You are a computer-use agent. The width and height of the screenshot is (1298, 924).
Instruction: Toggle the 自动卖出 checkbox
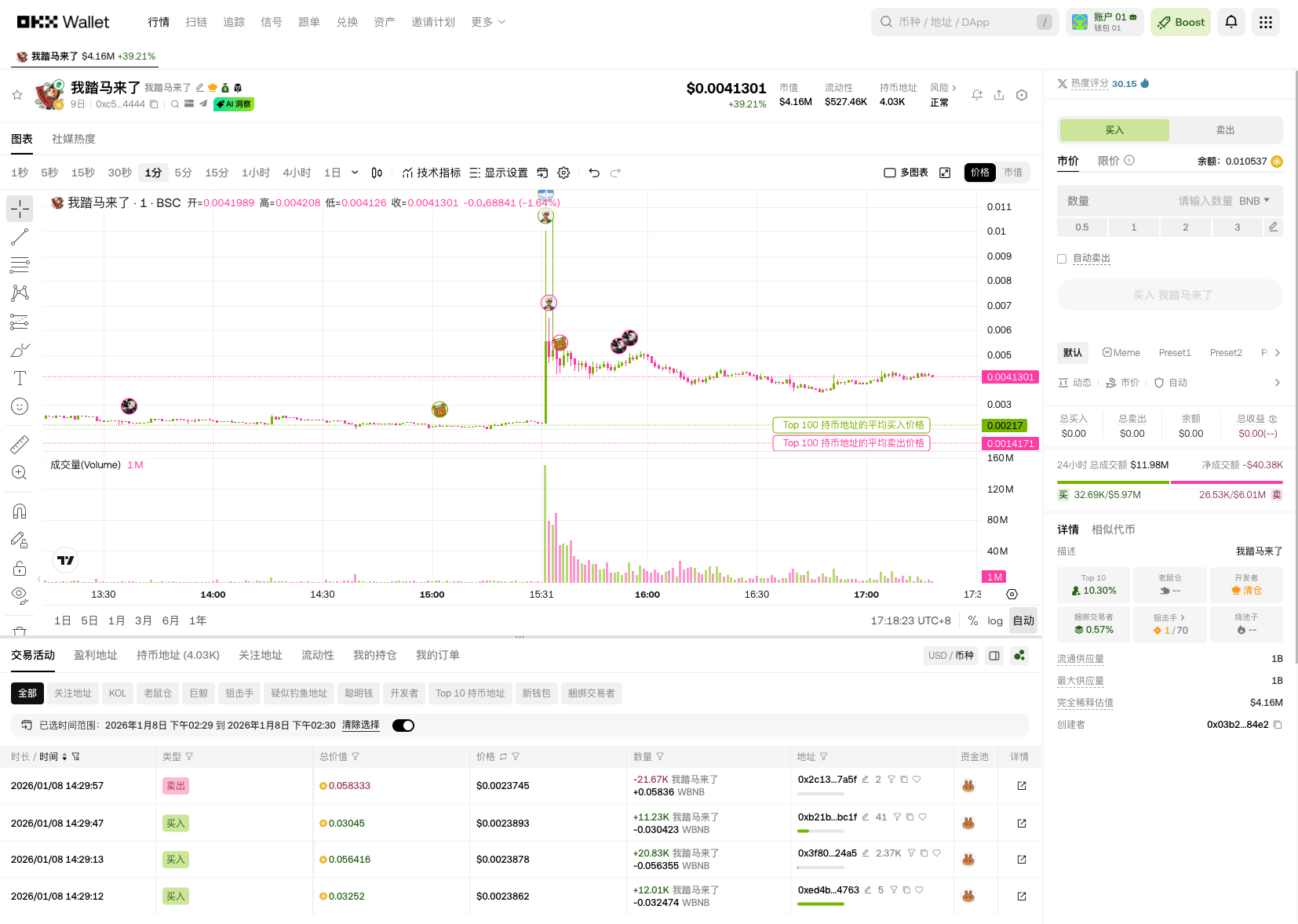click(x=1062, y=258)
